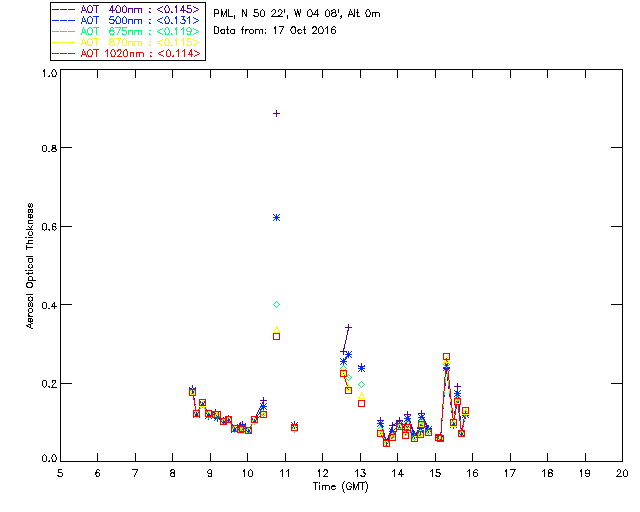This screenshot has height=512, width=640.
Task: Click the 'Aerosol Optical Thickness' axis title
Action: pos(30,266)
